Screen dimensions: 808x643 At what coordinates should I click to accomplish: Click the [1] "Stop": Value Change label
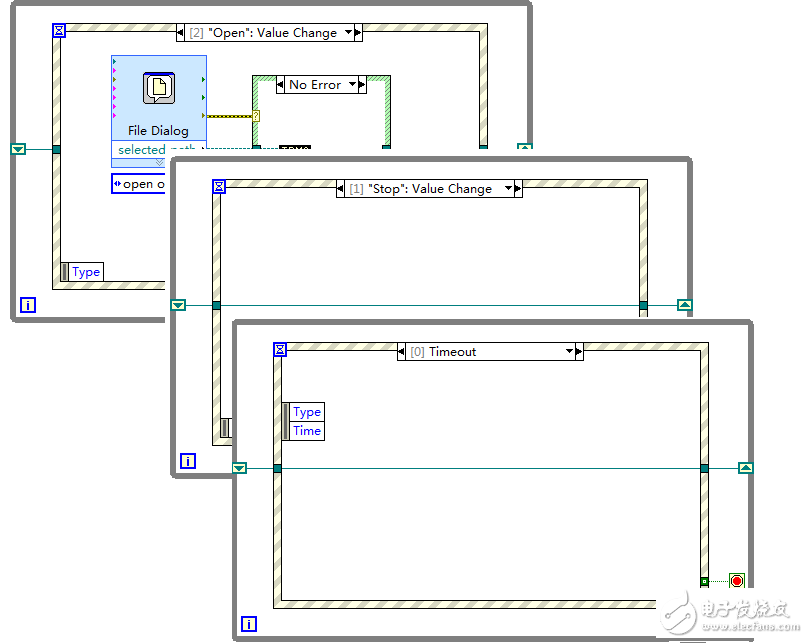coord(420,189)
